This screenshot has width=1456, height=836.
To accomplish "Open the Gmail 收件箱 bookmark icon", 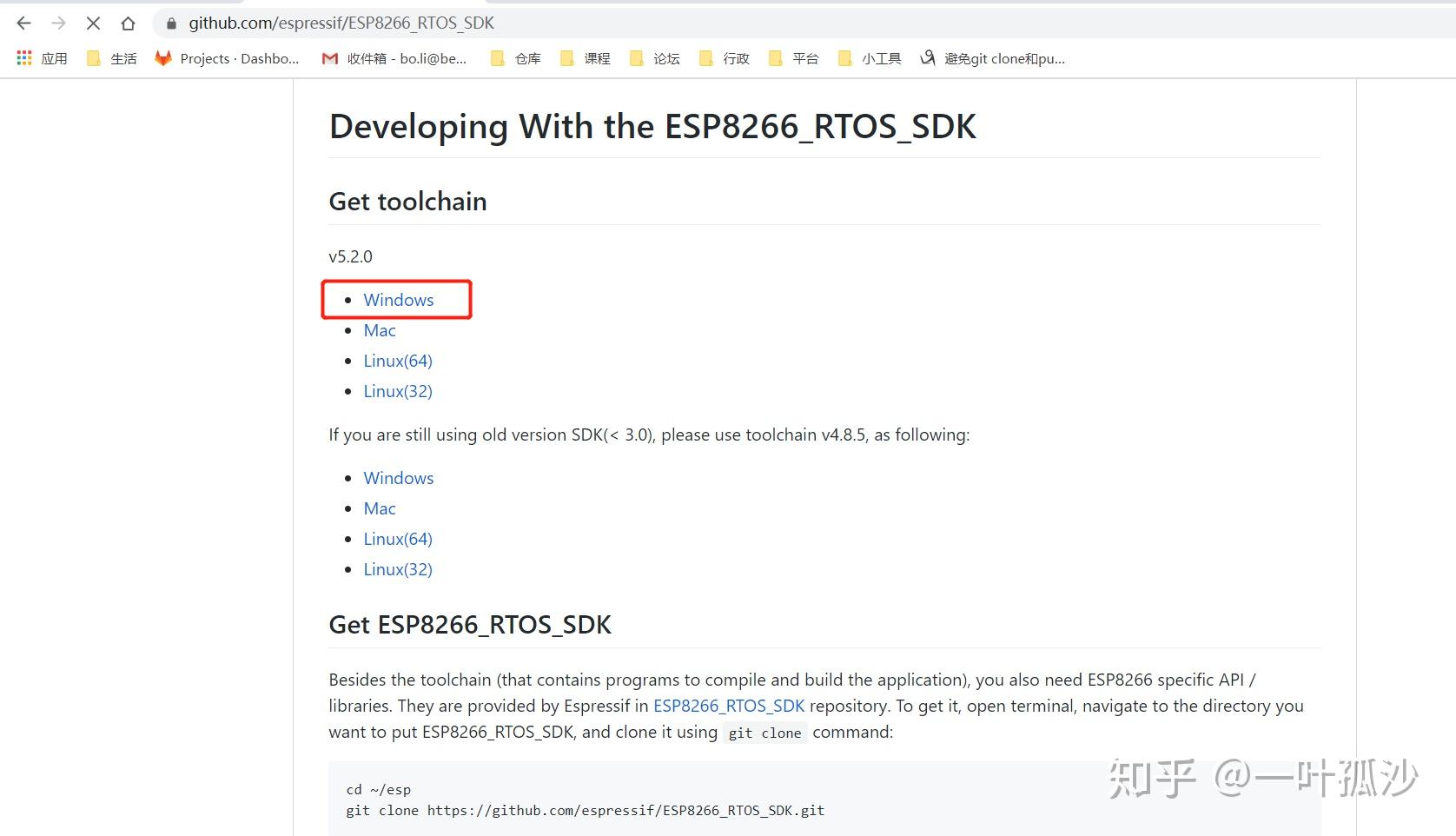I will tap(329, 58).
